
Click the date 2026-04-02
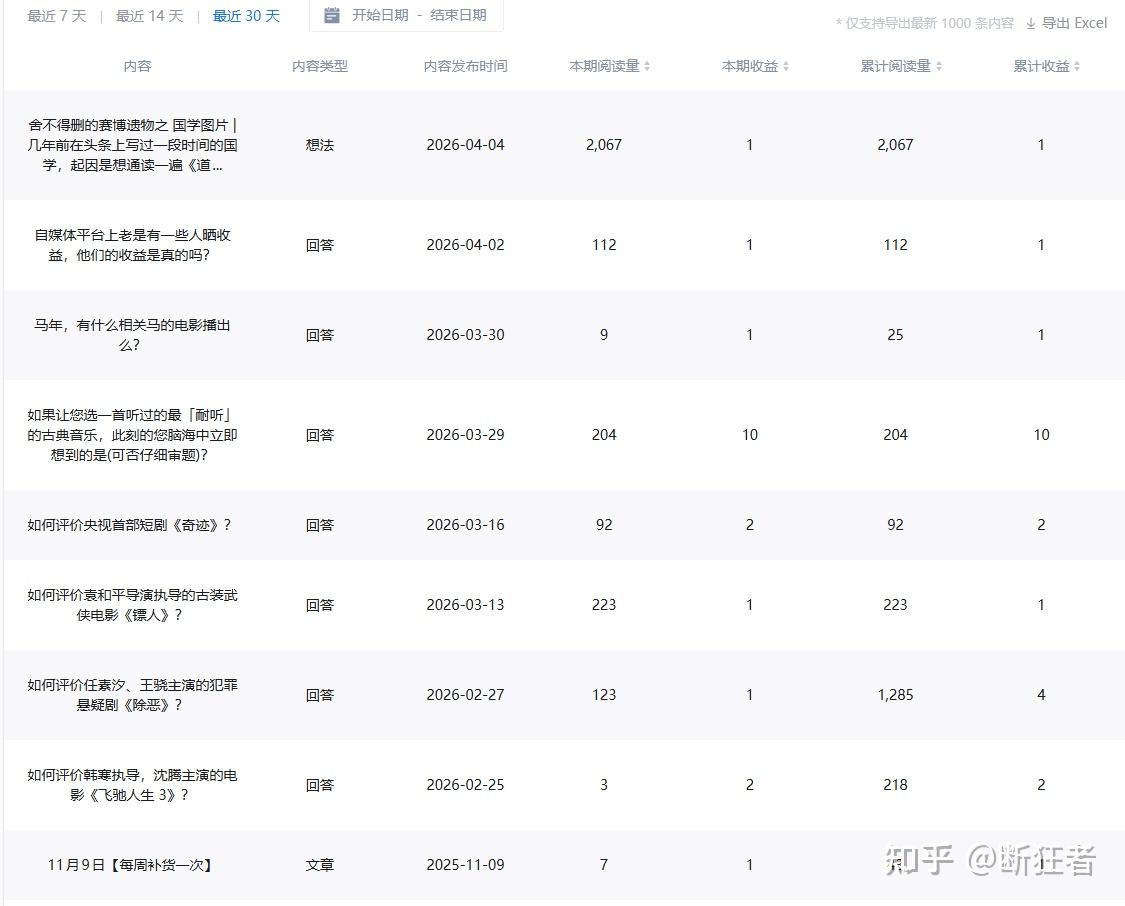pyautogui.click(x=465, y=245)
